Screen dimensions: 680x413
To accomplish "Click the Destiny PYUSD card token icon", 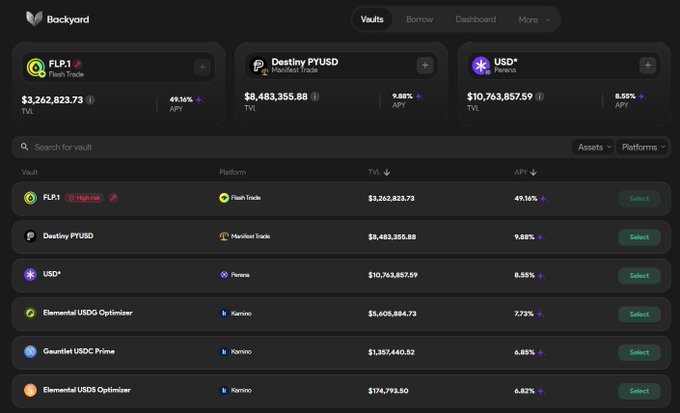I will click(258, 66).
